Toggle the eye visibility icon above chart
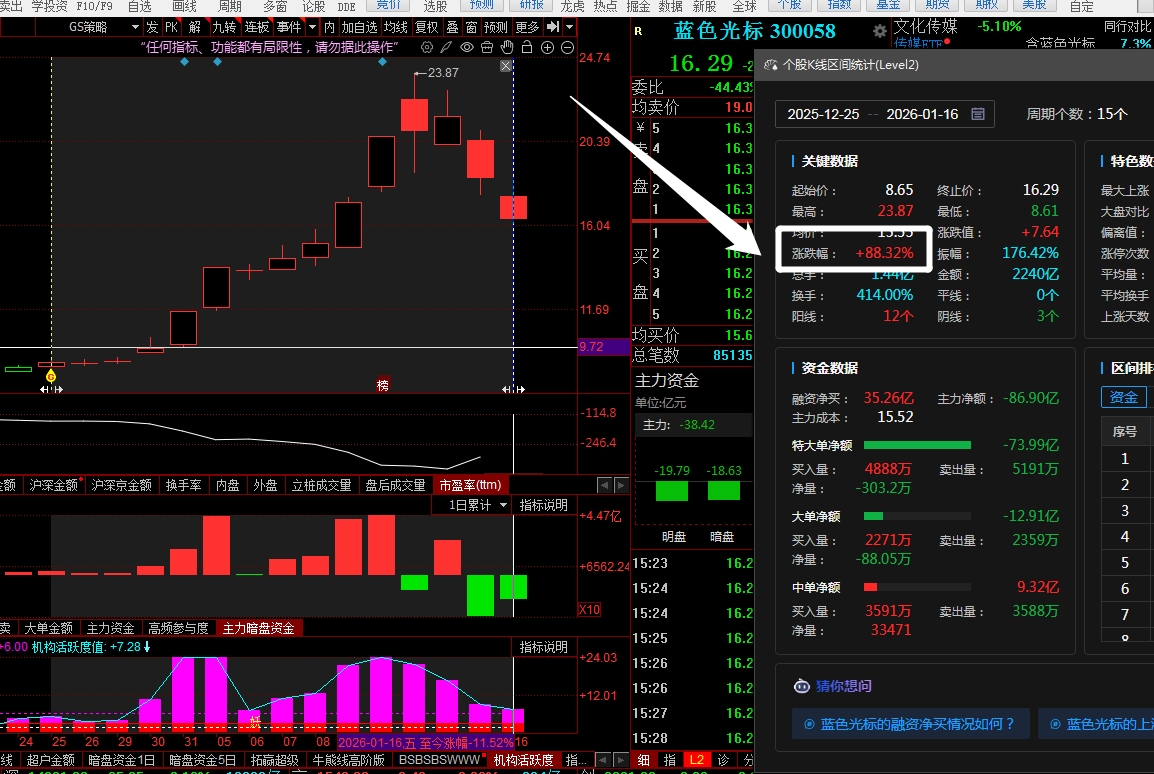This screenshot has height=774, width=1154. click(x=467, y=47)
